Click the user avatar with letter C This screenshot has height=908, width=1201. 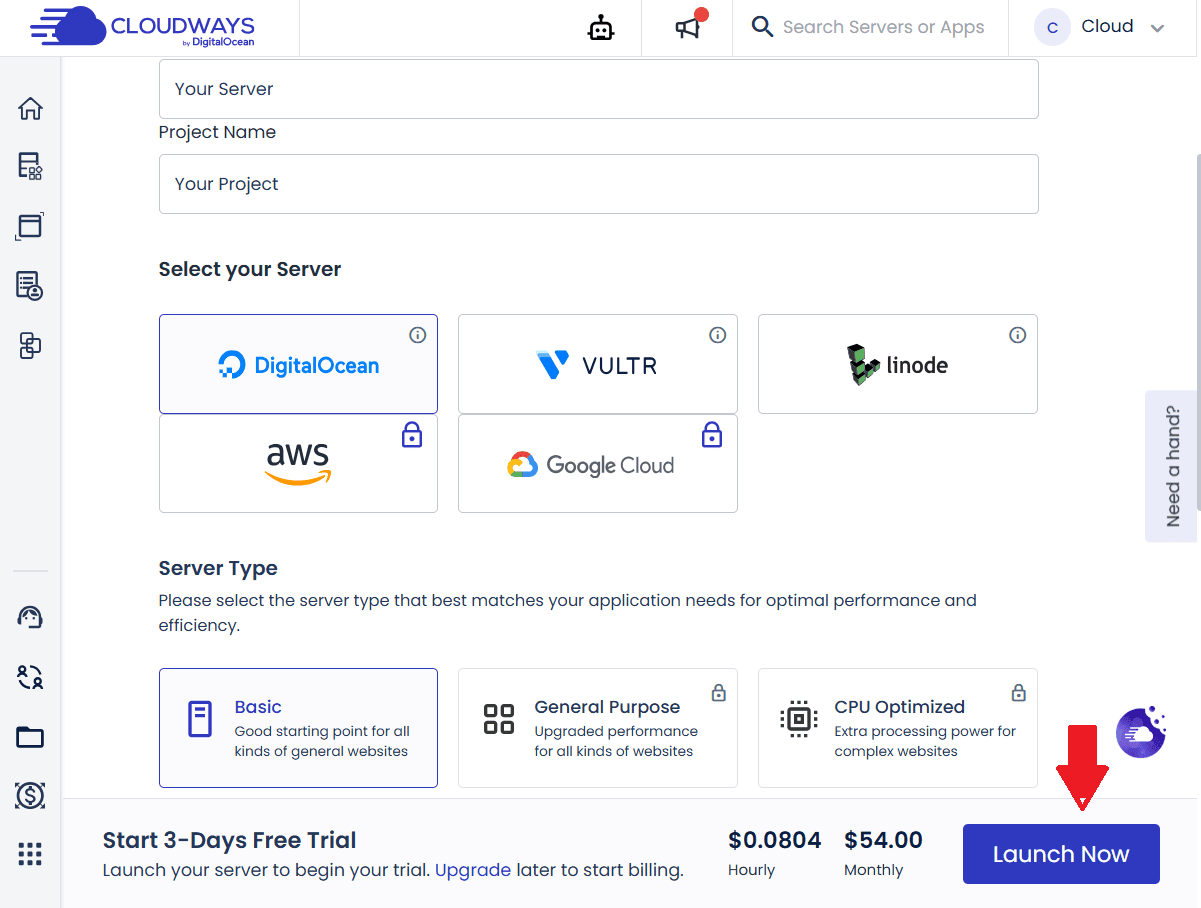pos(1052,28)
